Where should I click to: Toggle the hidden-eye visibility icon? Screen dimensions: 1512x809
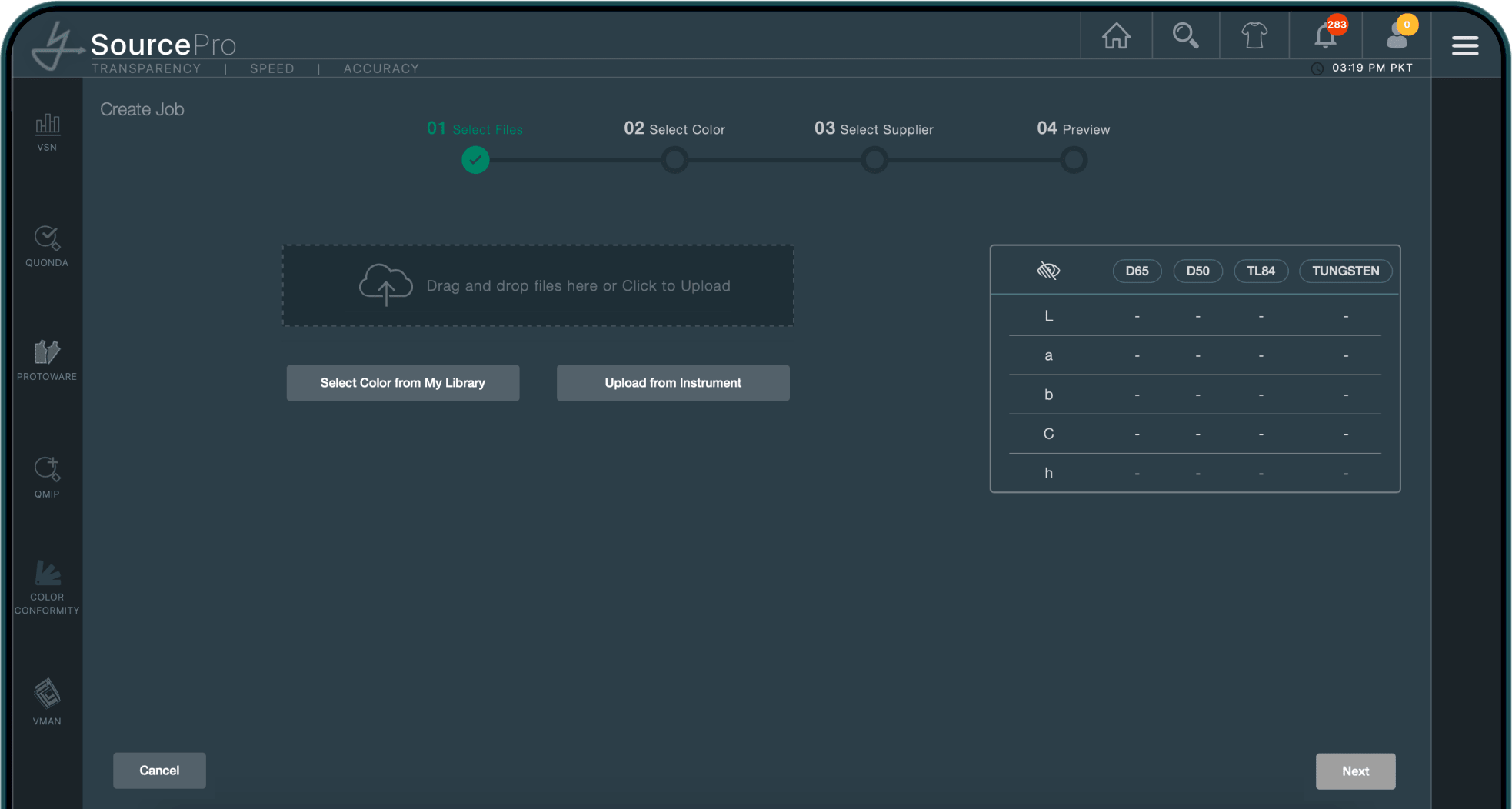click(x=1048, y=271)
